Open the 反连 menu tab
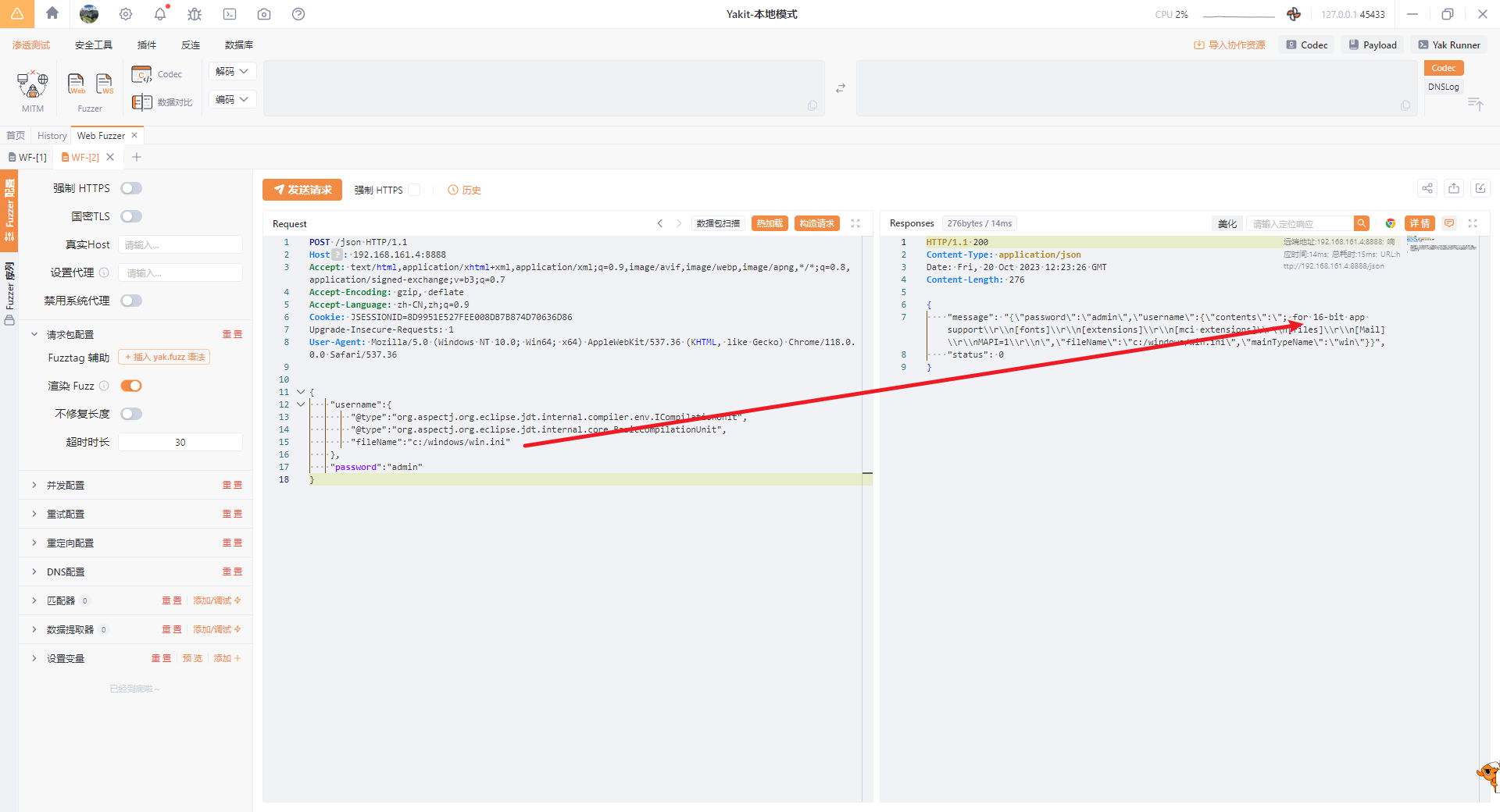The width and height of the screenshot is (1500, 812). tap(191, 45)
